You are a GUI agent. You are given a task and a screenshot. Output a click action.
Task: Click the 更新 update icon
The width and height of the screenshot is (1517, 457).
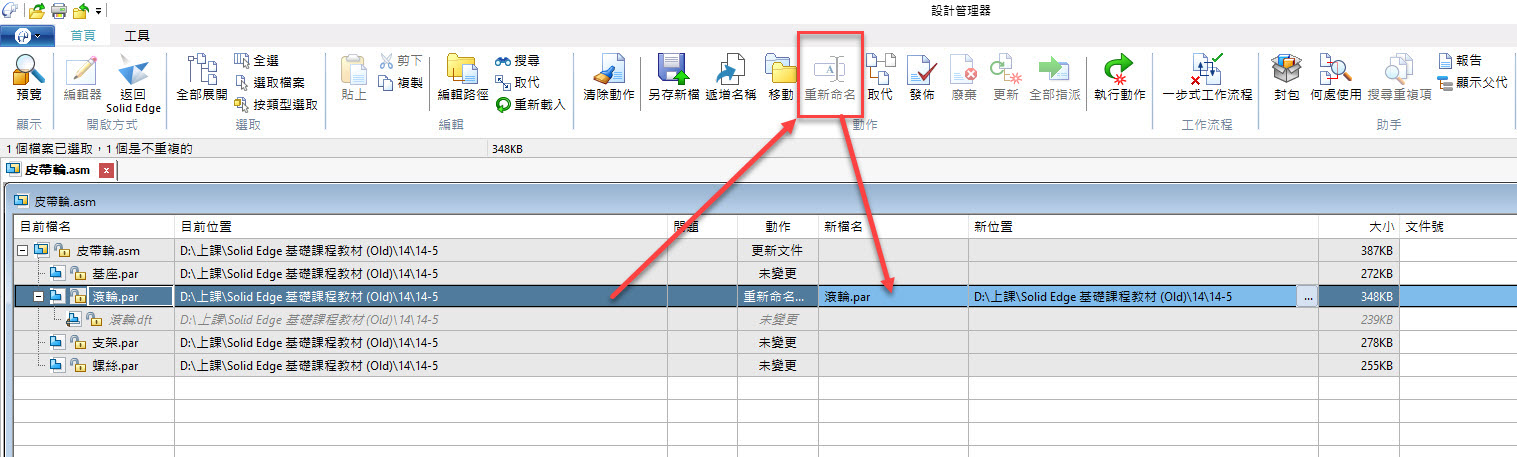pos(1006,71)
